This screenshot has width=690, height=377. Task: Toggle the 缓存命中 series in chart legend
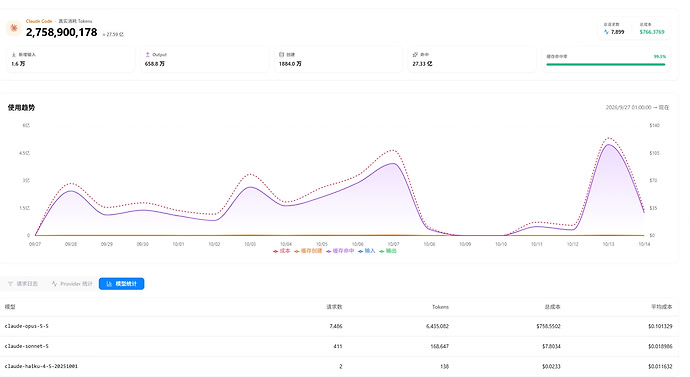(340, 251)
